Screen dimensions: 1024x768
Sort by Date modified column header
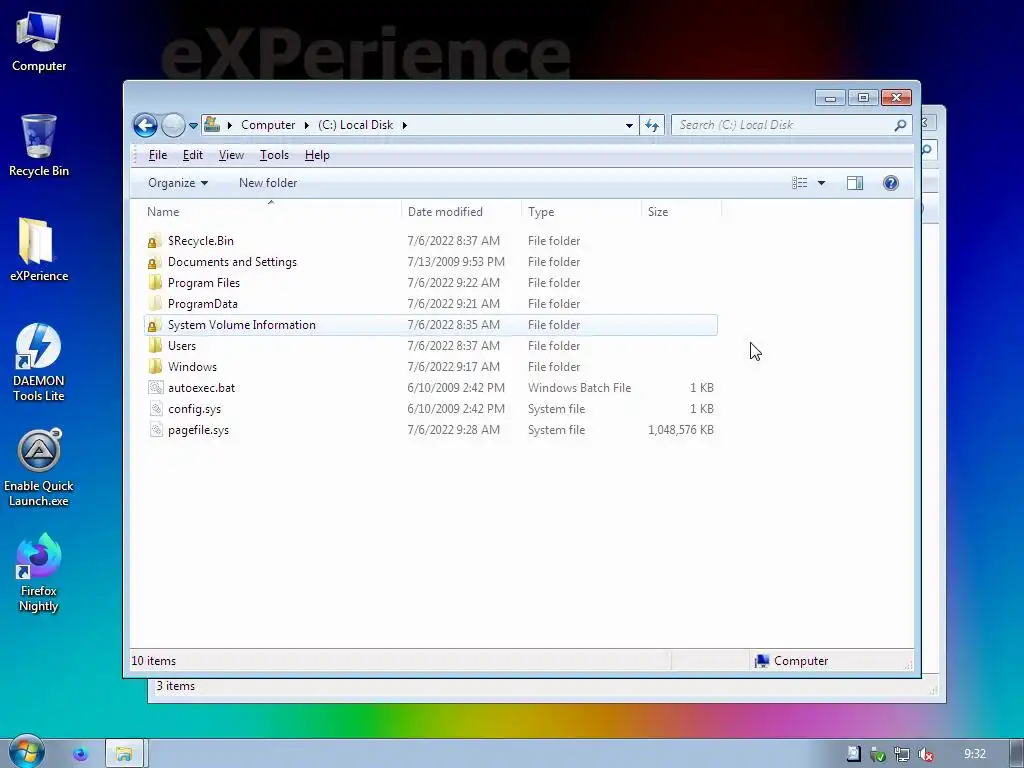pyautogui.click(x=461, y=212)
